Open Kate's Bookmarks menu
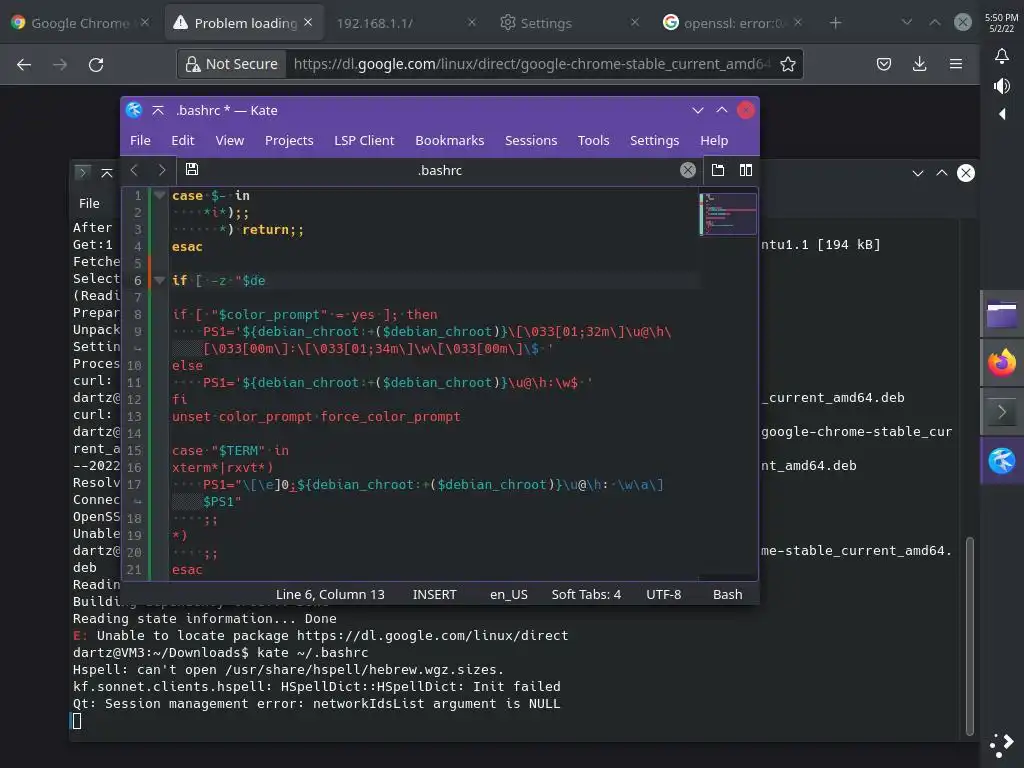The width and height of the screenshot is (1024, 768). 449,140
